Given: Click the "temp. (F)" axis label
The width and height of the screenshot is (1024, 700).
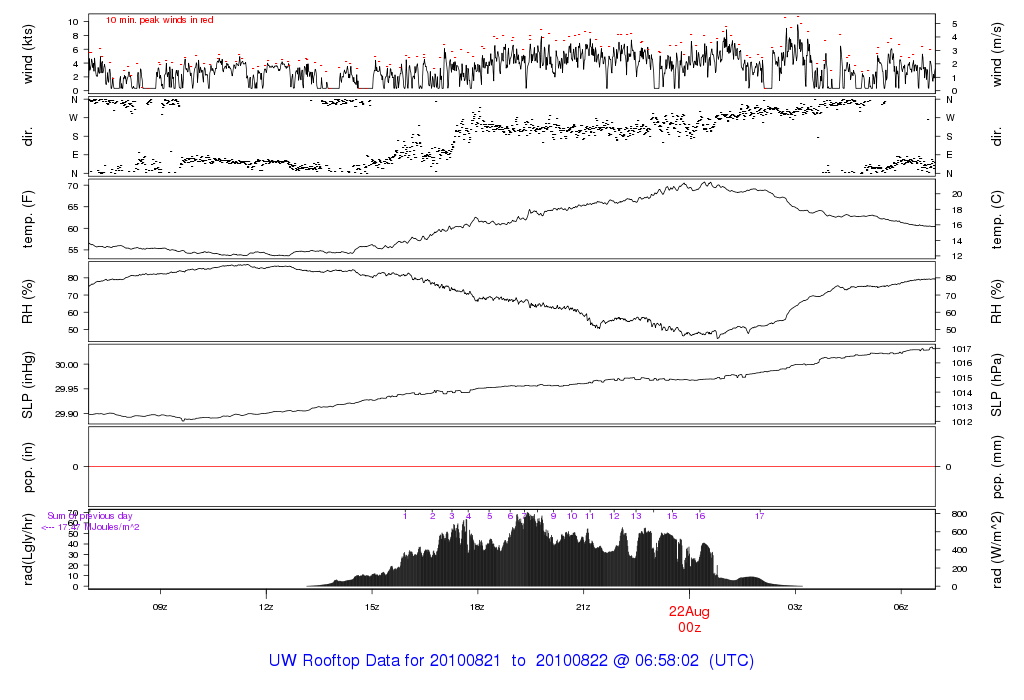Looking at the screenshot, I should click(x=27, y=219).
